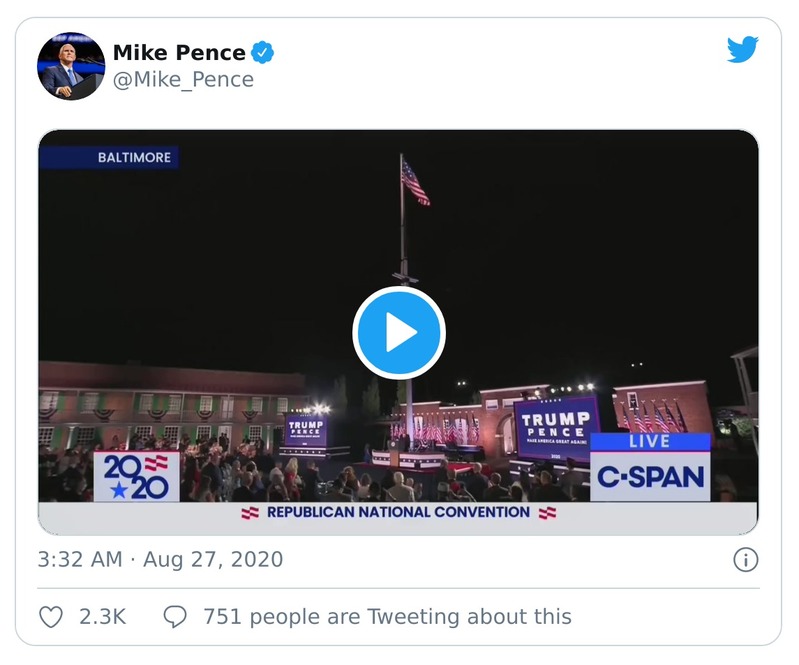Click the small Trump Pence sign at left
The width and height of the screenshot is (799, 665).
coord(306,429)
